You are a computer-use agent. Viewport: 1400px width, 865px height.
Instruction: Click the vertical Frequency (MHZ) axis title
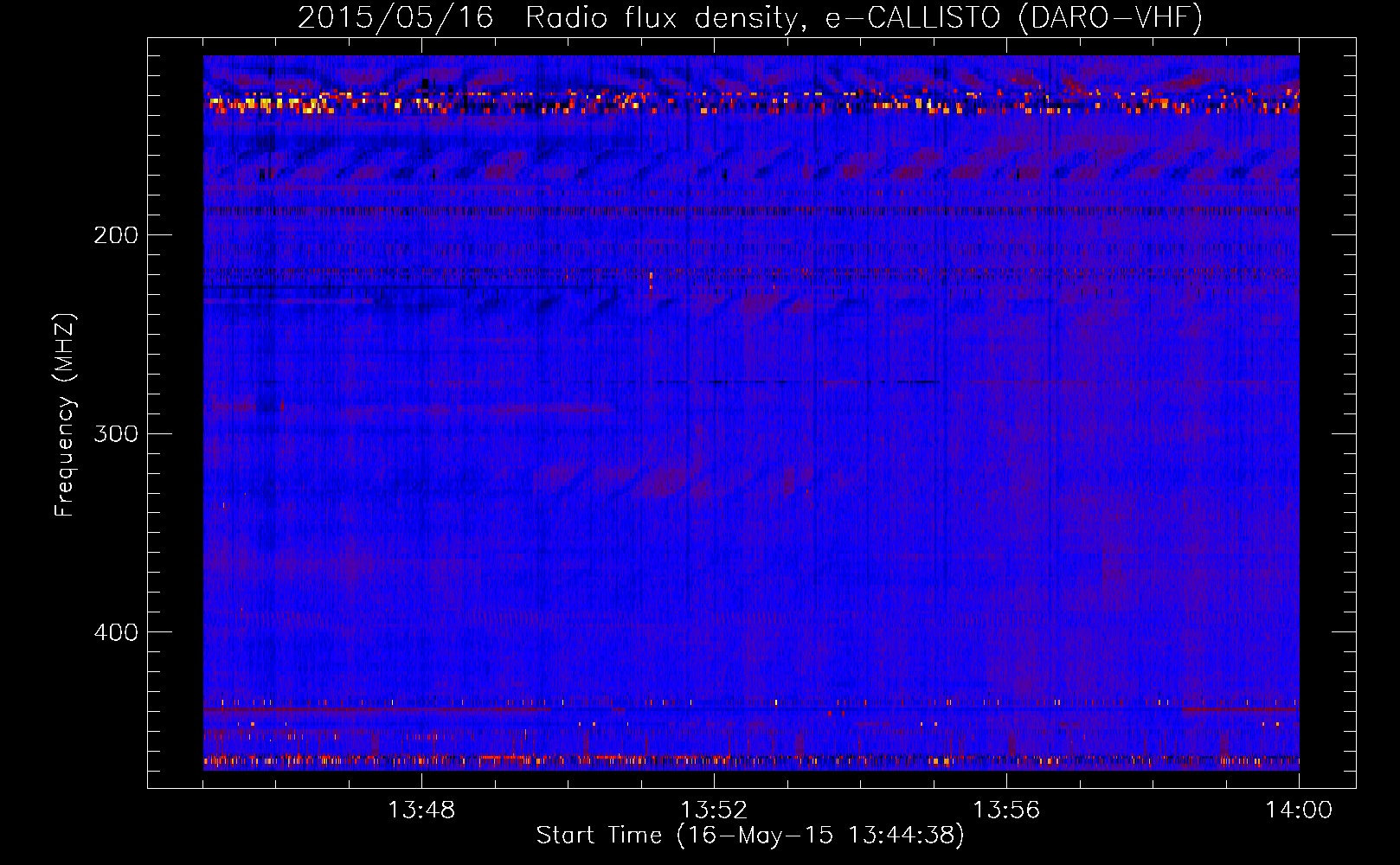tap(65, 415)
